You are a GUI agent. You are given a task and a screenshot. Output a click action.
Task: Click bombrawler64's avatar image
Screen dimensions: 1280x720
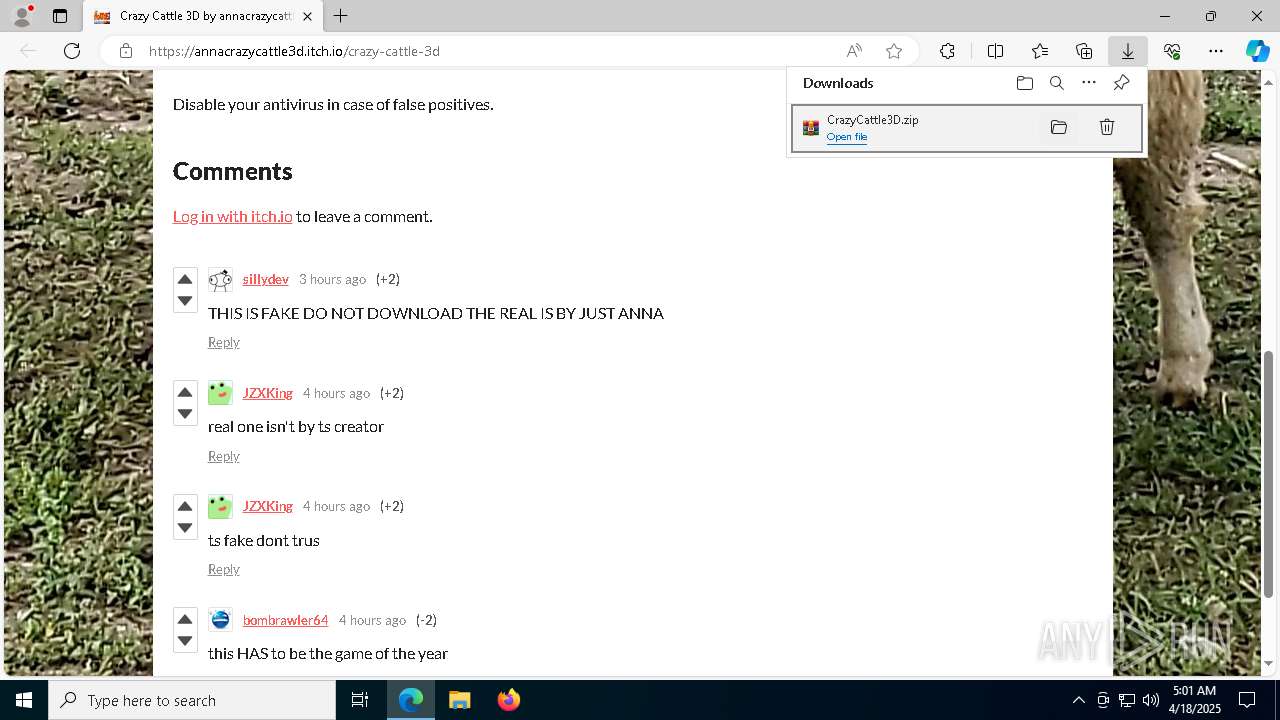click(220, 620)
